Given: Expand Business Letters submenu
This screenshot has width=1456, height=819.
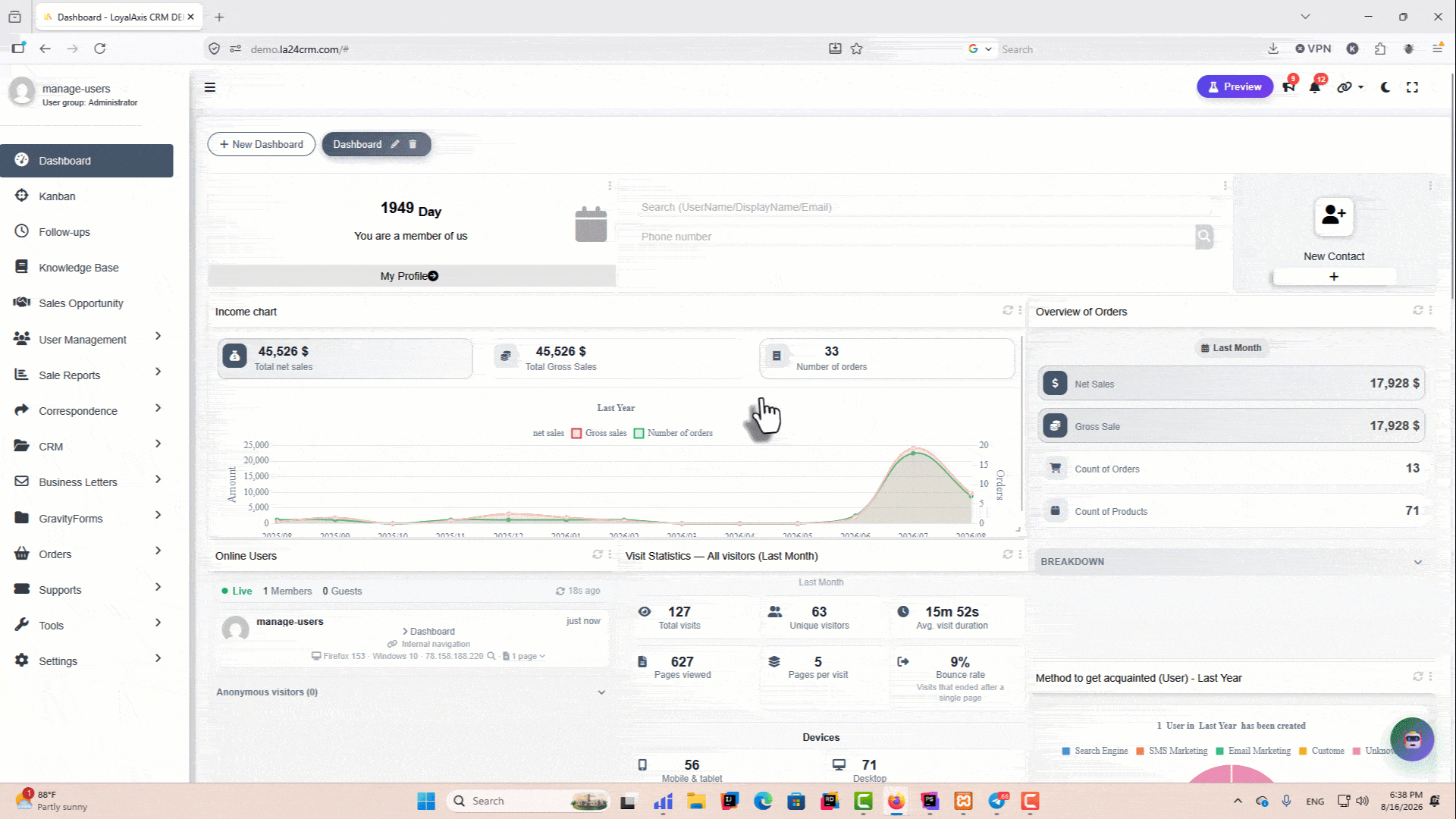Looking at the screenshot, I should [x=86, y=482].
